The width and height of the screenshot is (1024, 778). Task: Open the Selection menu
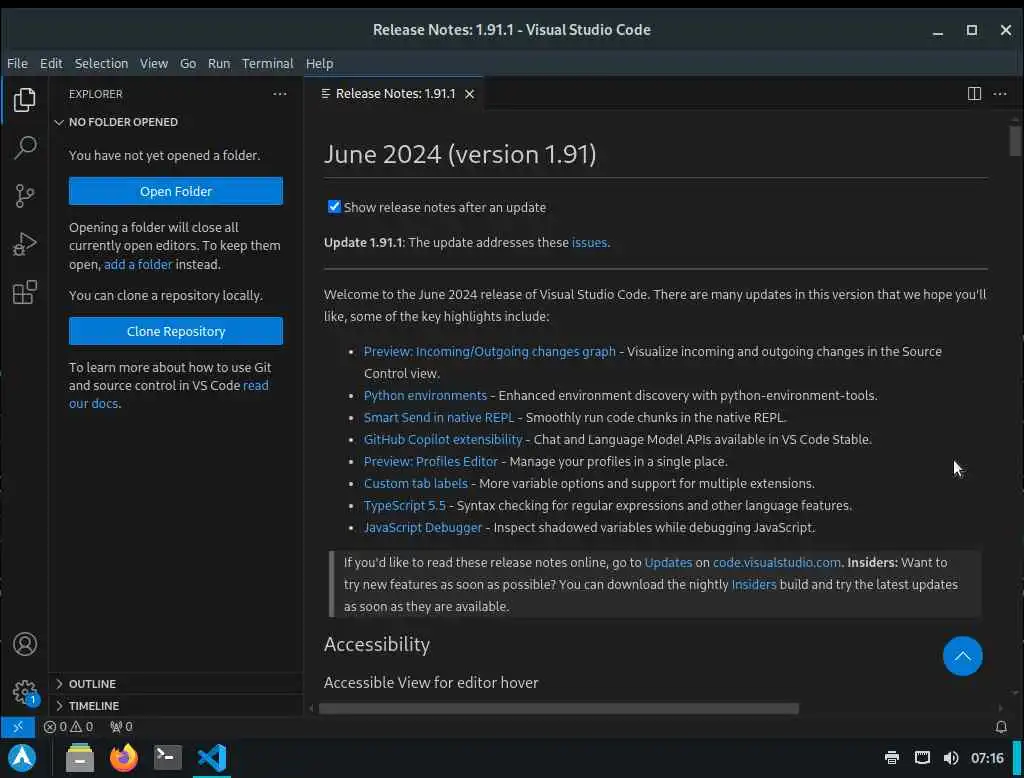101,63
